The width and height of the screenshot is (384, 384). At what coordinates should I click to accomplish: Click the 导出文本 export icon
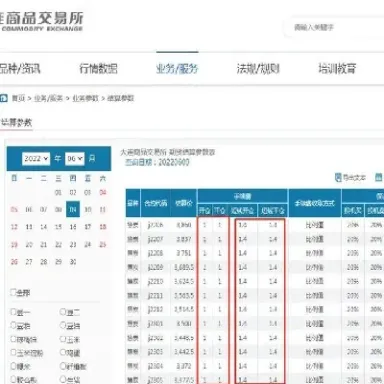click(x=338, y=177)
